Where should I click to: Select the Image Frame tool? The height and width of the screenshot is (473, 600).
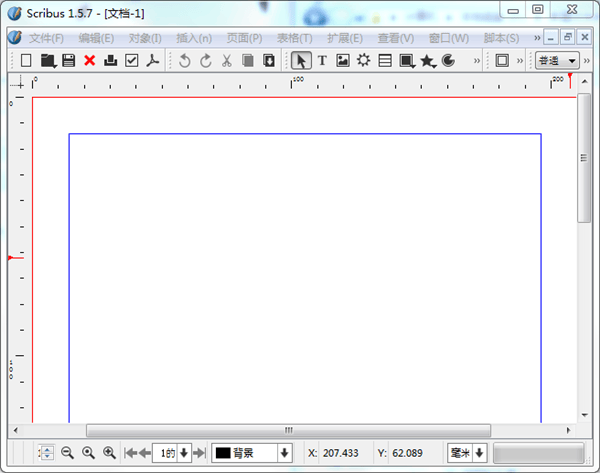[x=343, y=61]
